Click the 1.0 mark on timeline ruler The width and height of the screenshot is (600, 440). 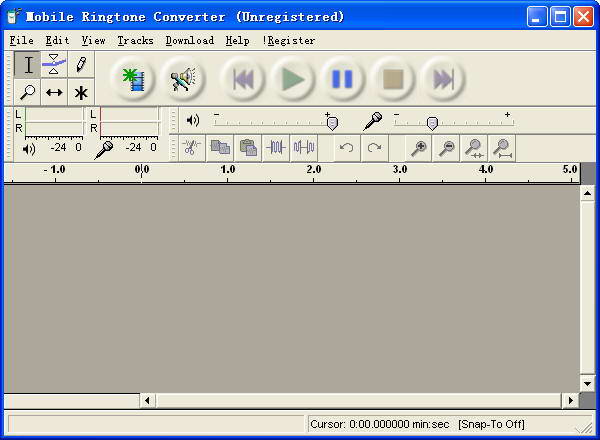point(228,169)
